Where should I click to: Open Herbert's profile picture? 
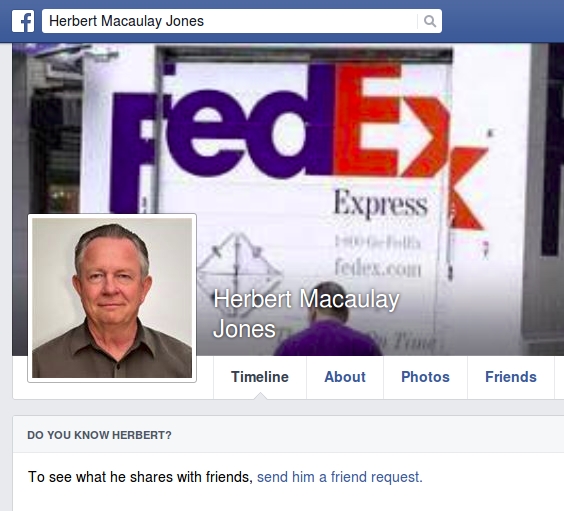(x=112, y=298)
